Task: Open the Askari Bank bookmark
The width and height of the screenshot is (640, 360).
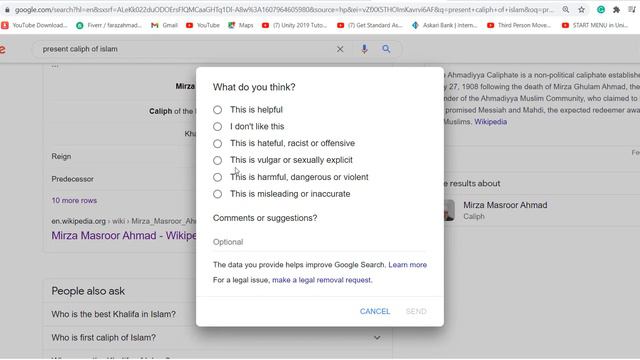Action: 445,25
